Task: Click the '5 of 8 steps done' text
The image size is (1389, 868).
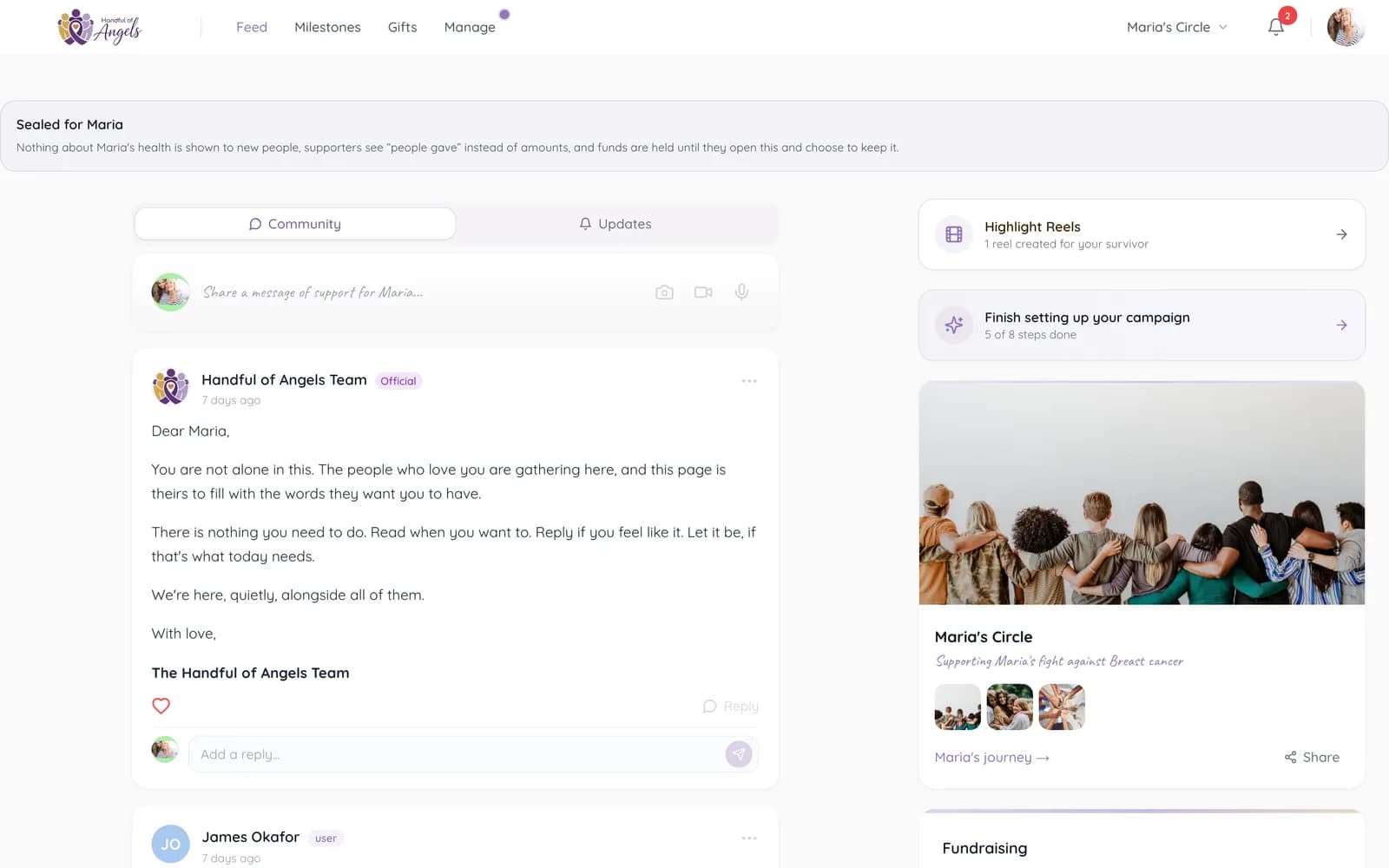Action: click(1030, 335)
